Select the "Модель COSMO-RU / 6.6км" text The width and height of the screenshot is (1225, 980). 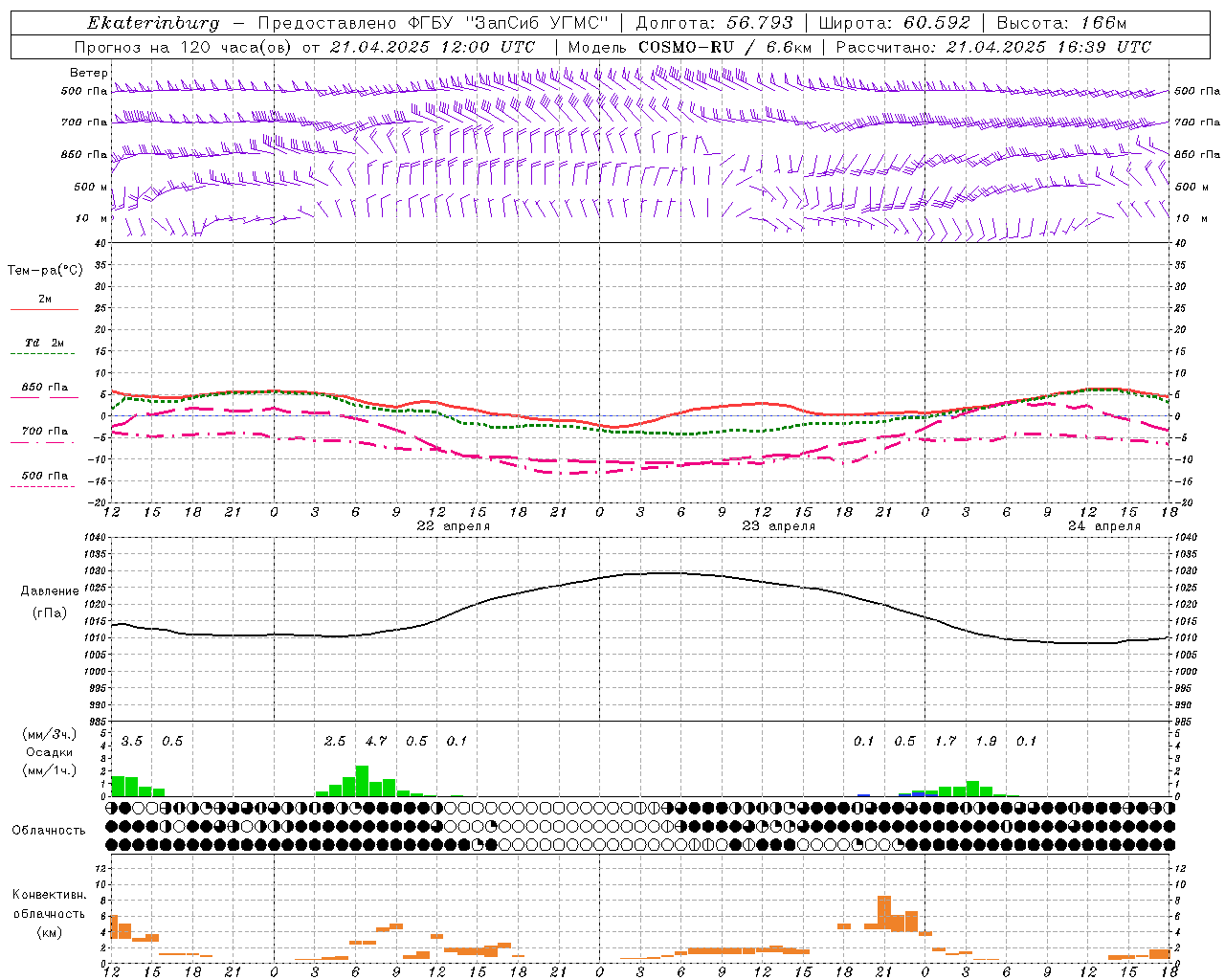tap(690, 47)
